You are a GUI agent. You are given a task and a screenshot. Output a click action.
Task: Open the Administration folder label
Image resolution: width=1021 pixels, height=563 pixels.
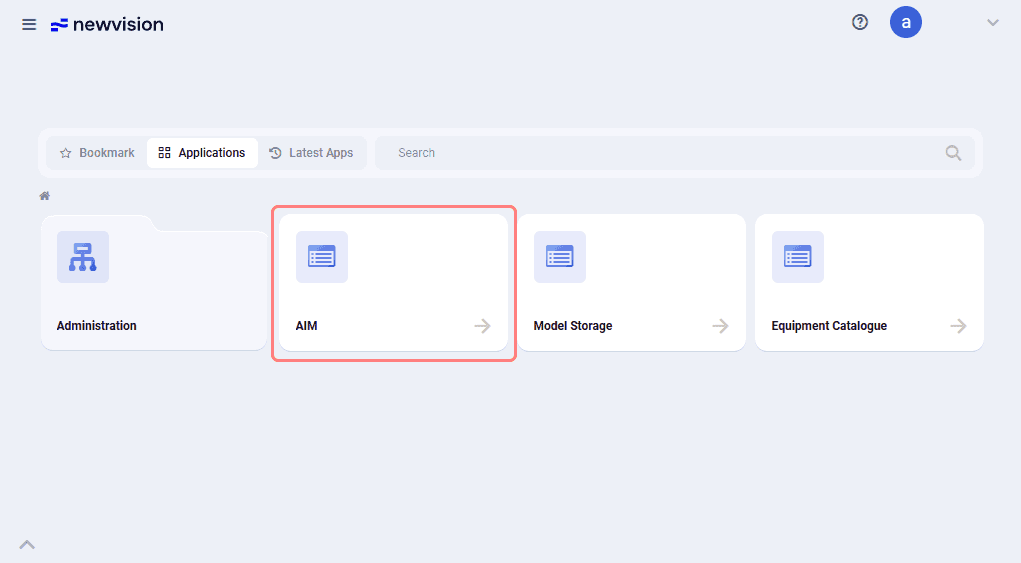click(96, 326)
